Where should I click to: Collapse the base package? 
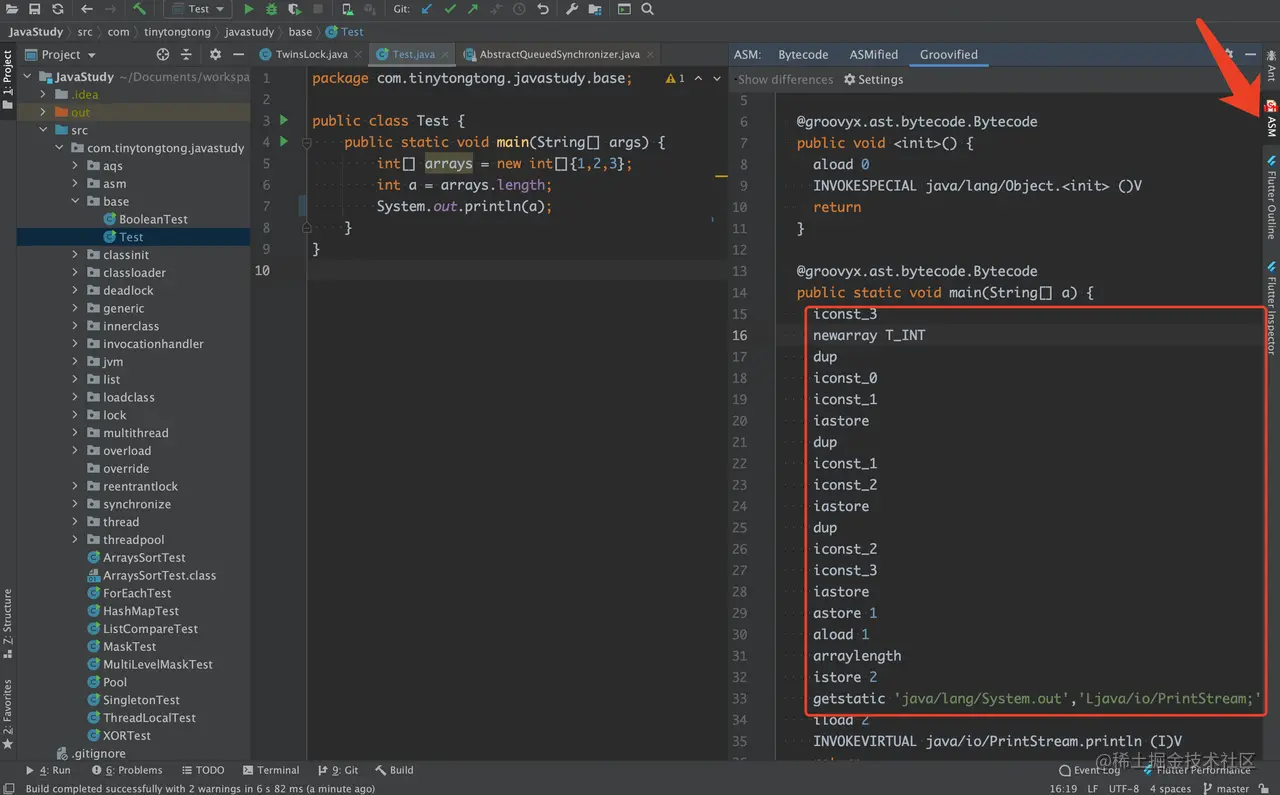76,202
